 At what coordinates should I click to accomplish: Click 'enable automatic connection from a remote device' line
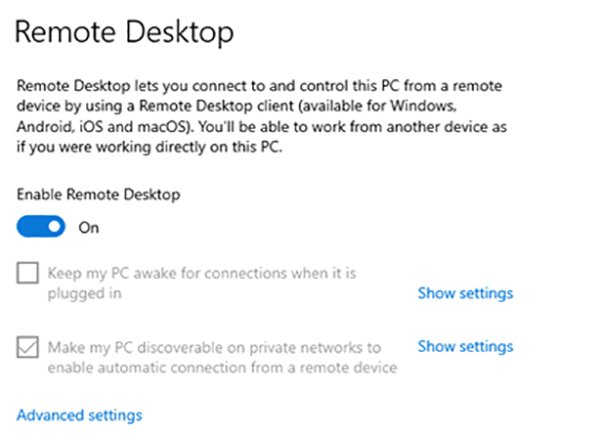click(x=222, y=368)
